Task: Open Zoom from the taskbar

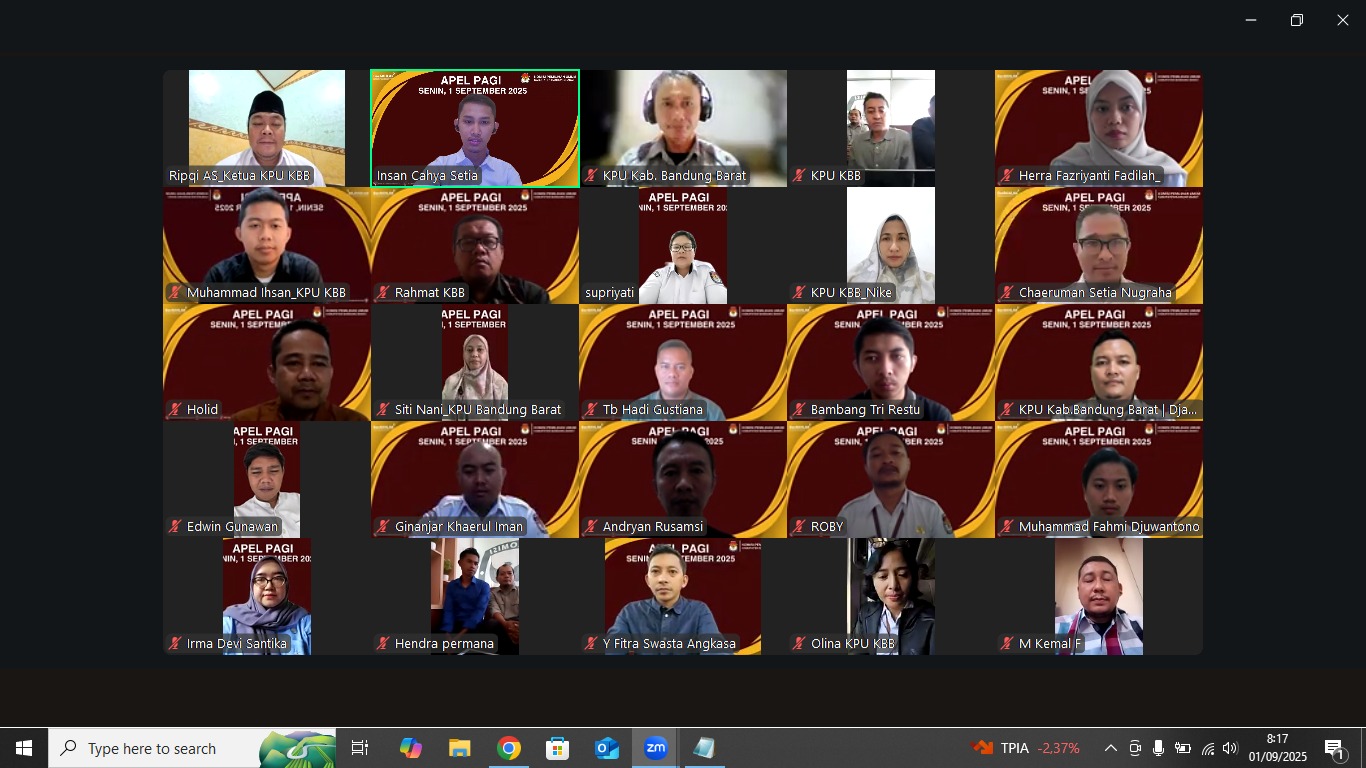Action: (x=655, y=748)
